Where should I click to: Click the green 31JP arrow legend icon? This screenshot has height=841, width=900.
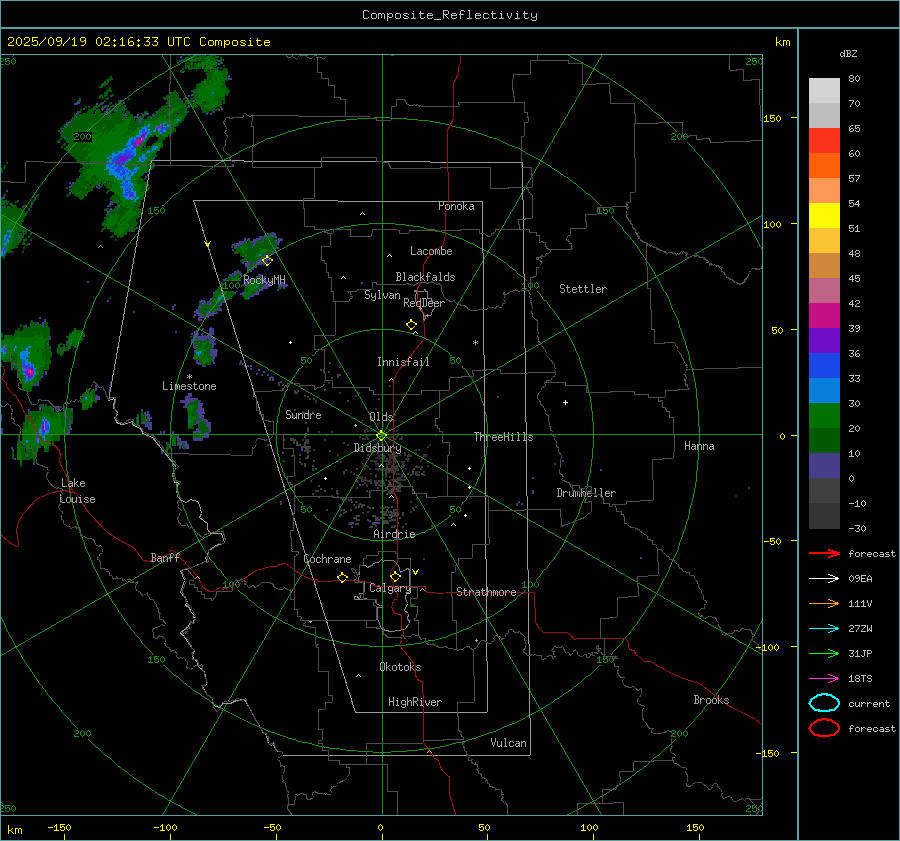823,653
